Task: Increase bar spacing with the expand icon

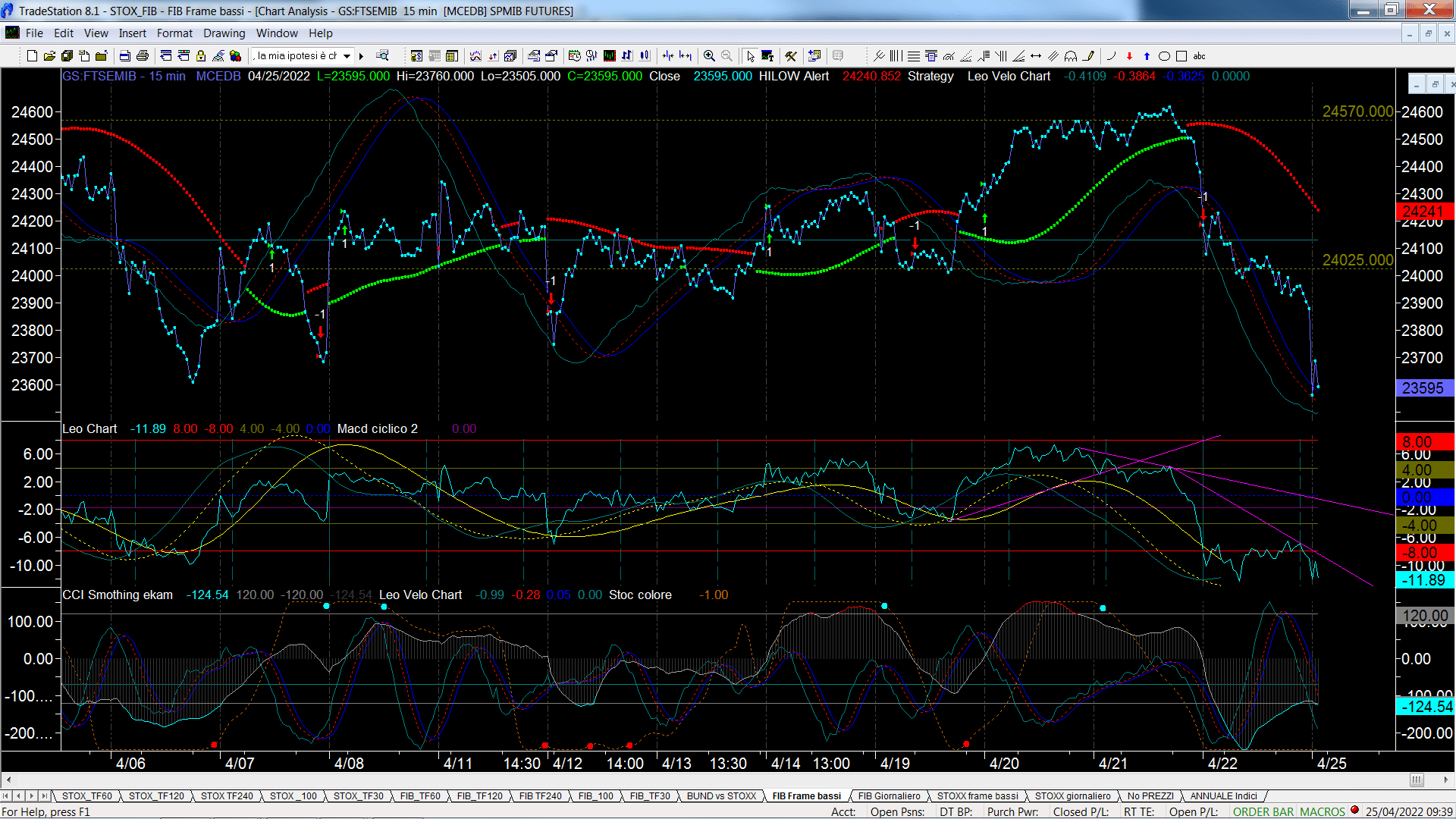Action: (685, 56)
